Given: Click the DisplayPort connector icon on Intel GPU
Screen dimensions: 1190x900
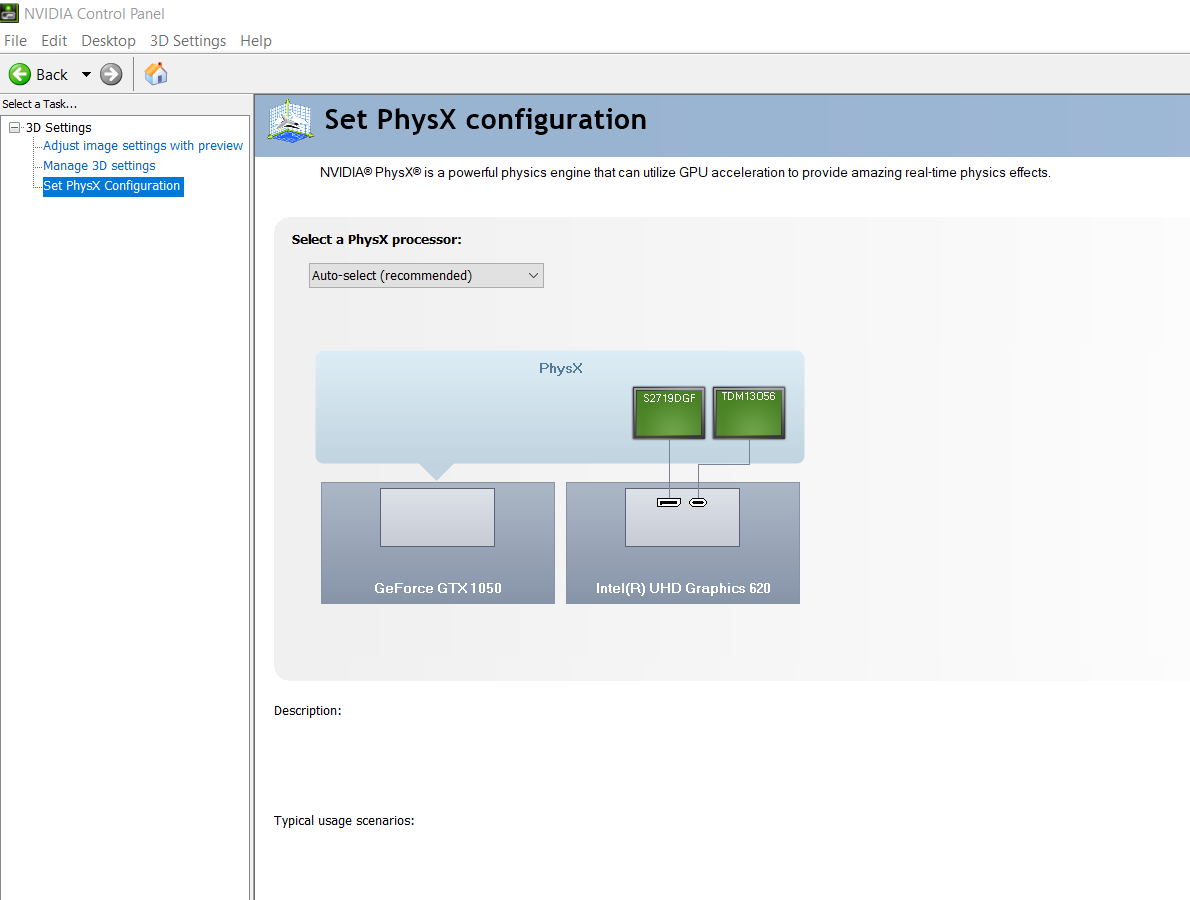Looking at the screenshot, I should coord(669,502).
